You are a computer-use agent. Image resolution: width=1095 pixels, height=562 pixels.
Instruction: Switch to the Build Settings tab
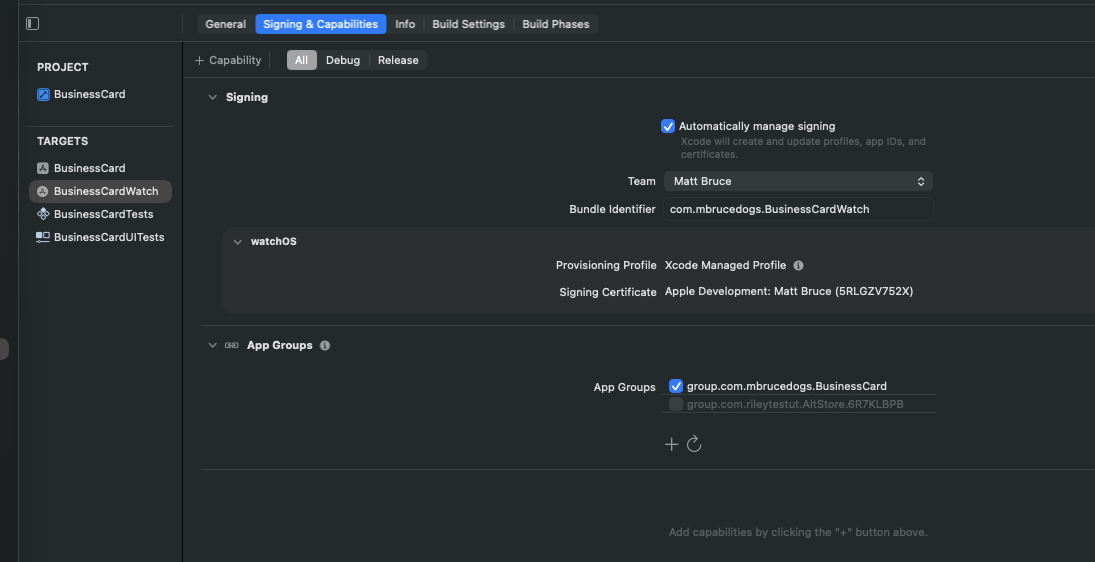click(x=468, y=24)
